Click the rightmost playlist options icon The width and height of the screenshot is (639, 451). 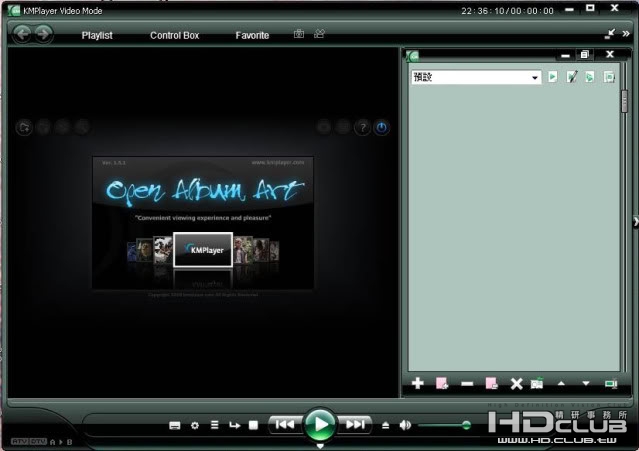(x=609, y=77)
